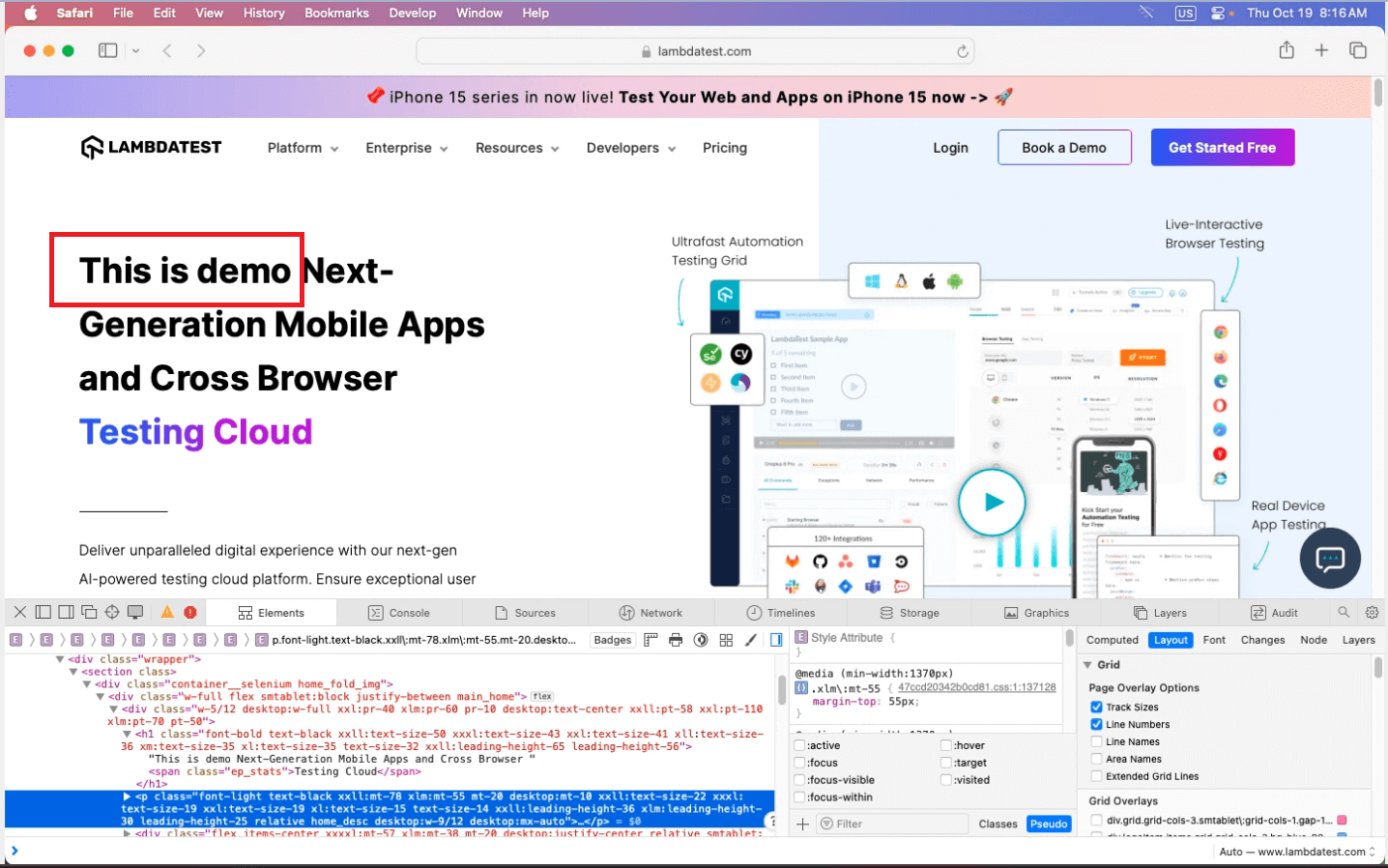The image size is (1388, 868).
Task: Toggle rulers icon beside Badges
Action: 651,640
